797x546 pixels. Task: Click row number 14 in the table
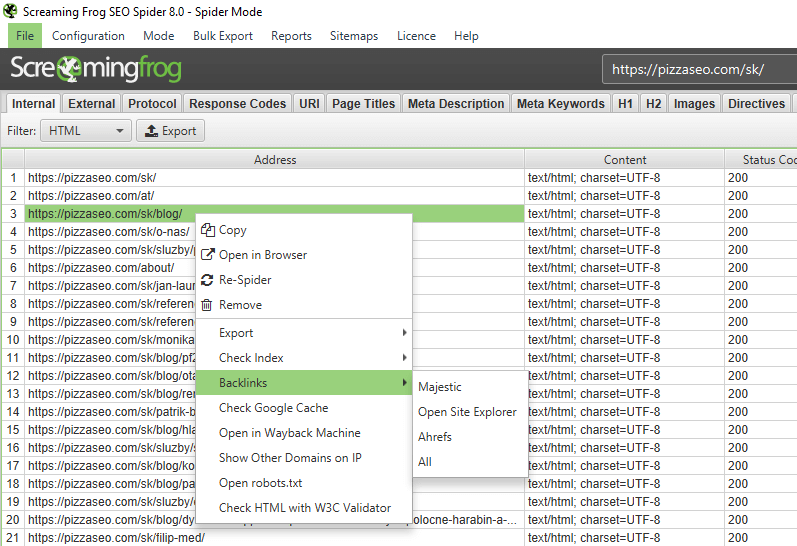tap(13, 411)
